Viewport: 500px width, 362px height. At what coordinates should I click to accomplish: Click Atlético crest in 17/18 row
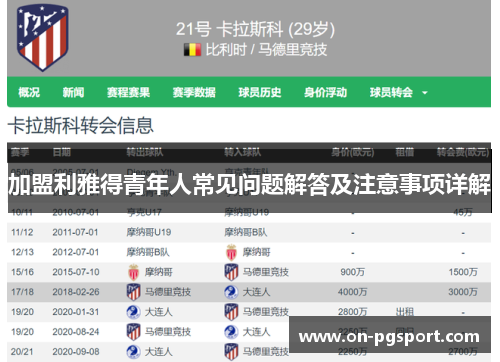(x=133, y=292)
